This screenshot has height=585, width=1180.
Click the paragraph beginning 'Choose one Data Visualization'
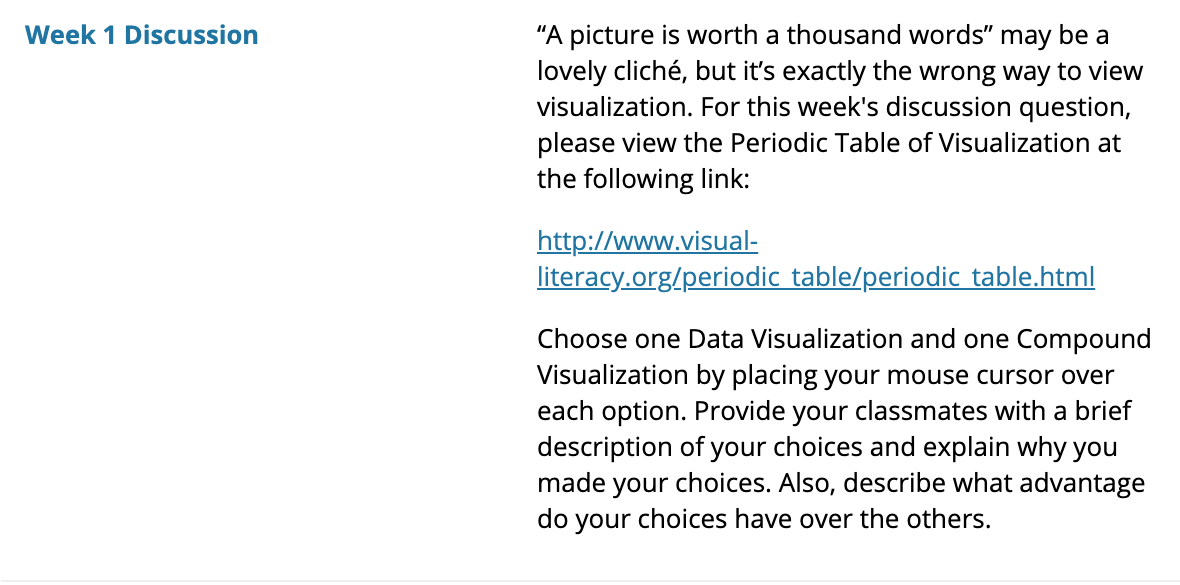(844, 429)
